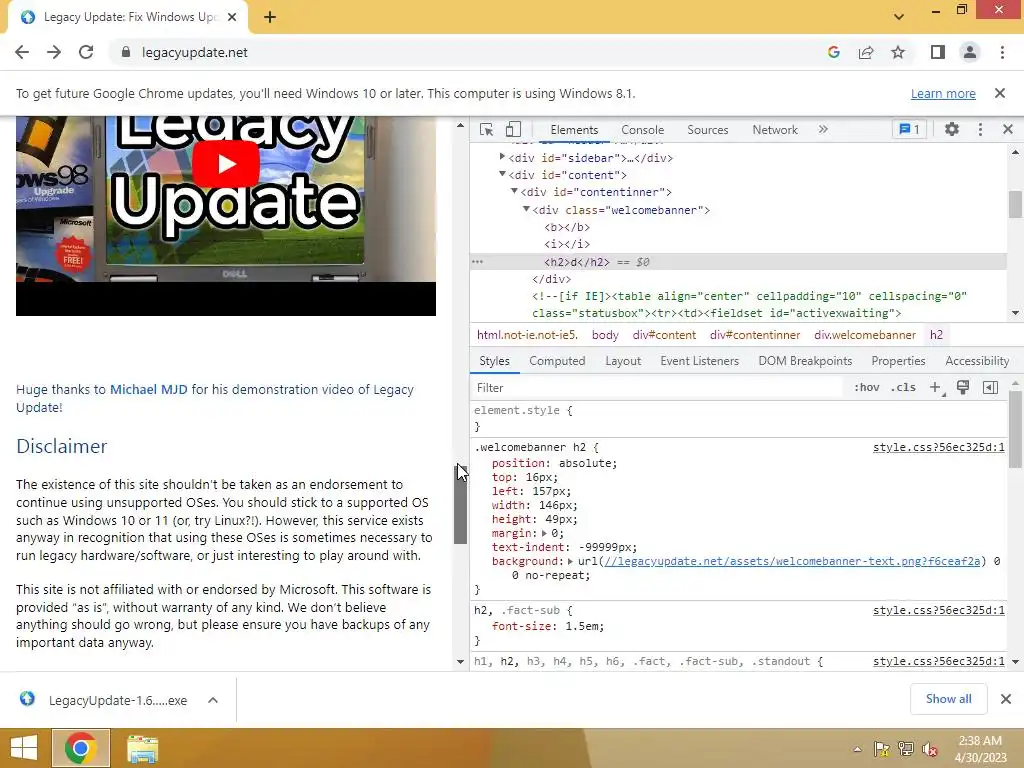Switch to the Console tab
Viewport: 1024px width, 768px height.
pos(643,129)
